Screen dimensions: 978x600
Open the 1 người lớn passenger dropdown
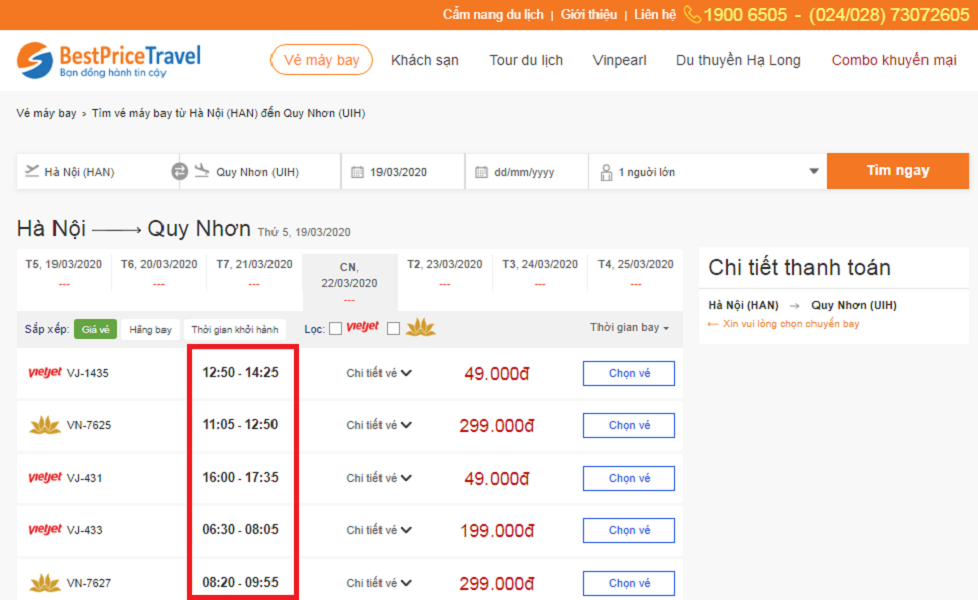coord(708,172)
